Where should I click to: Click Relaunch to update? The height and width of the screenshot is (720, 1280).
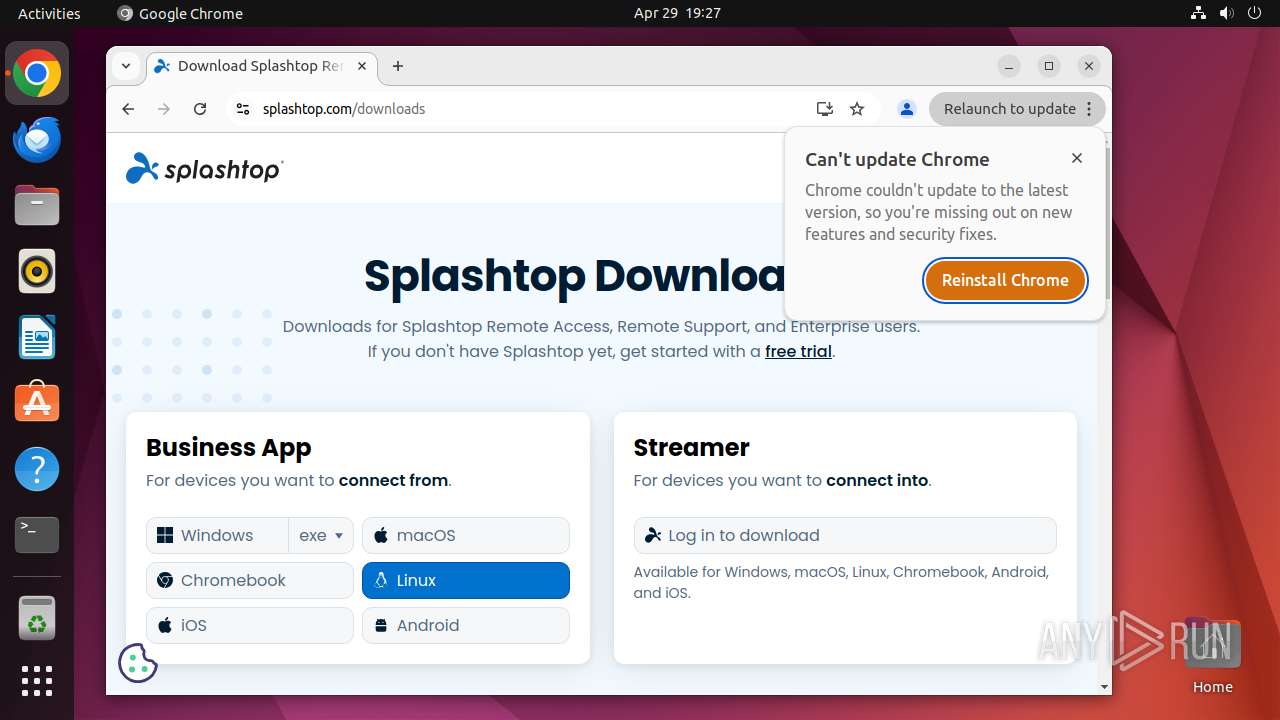(1009, 109)
